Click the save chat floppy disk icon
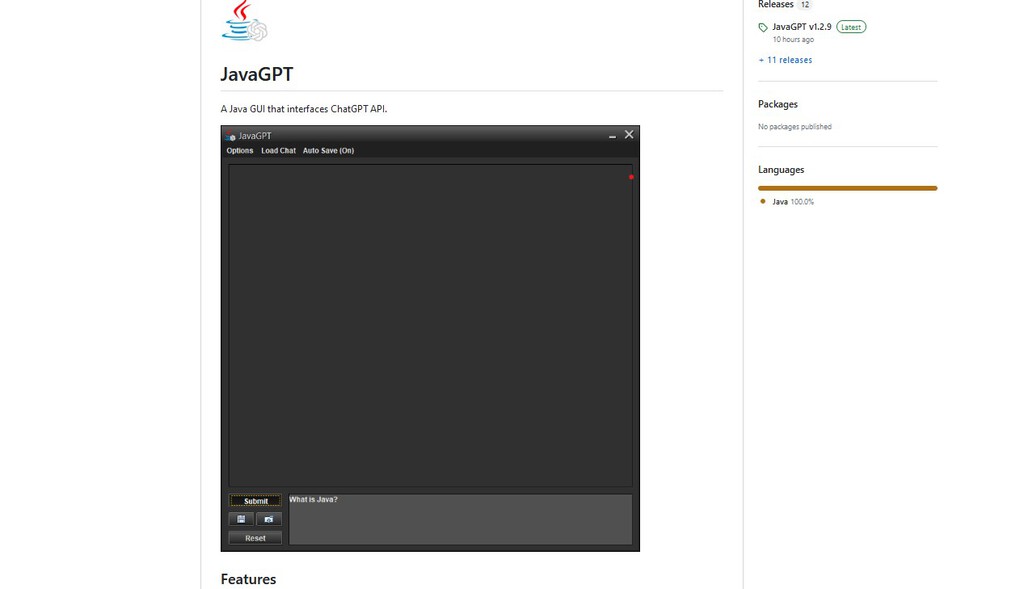 pos(241,519)
